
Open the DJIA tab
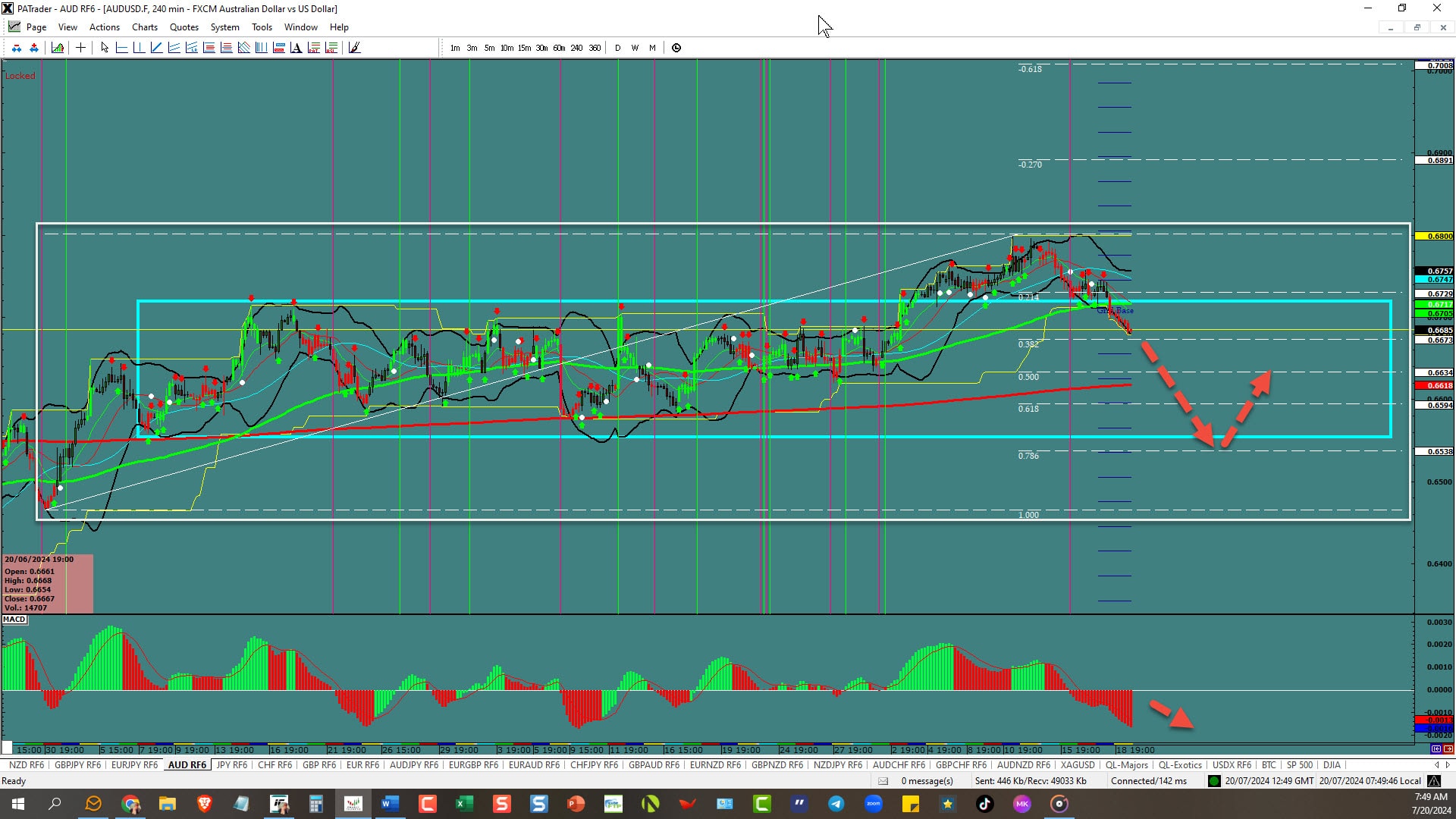[1332, 765]
